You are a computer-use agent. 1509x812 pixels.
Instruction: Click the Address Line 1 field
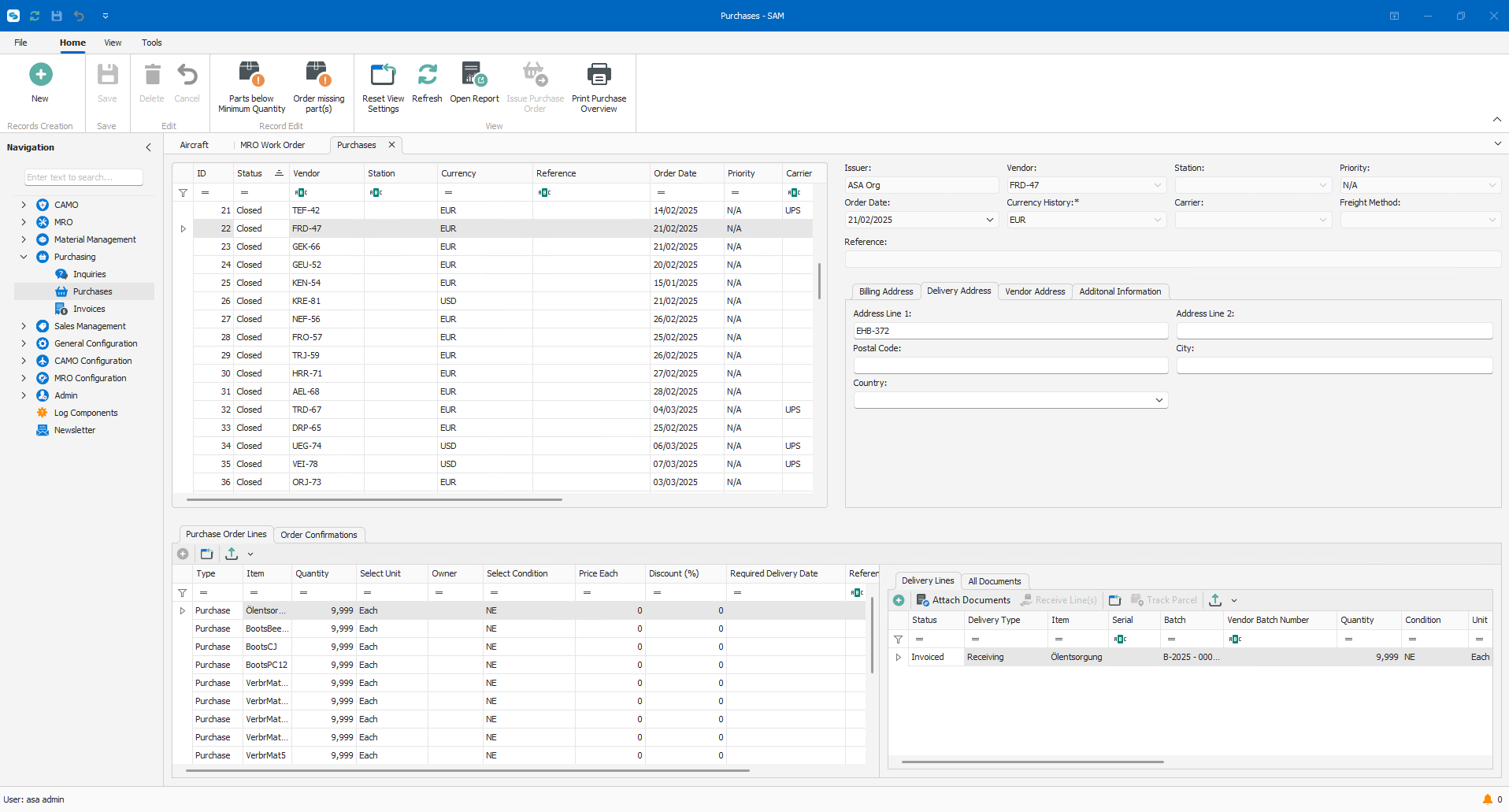pyautogui.click(x=1010, y=331)
